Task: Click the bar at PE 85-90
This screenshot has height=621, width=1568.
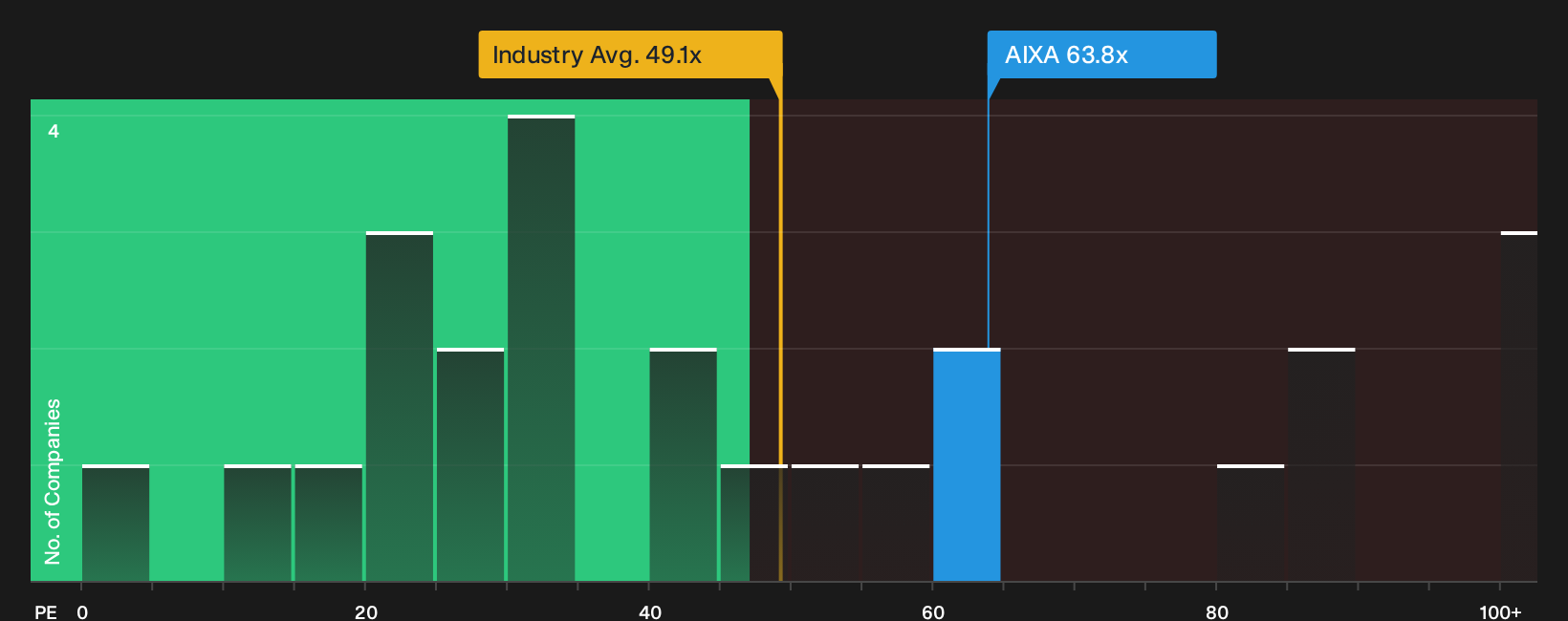Action: tap(1321, 465)
